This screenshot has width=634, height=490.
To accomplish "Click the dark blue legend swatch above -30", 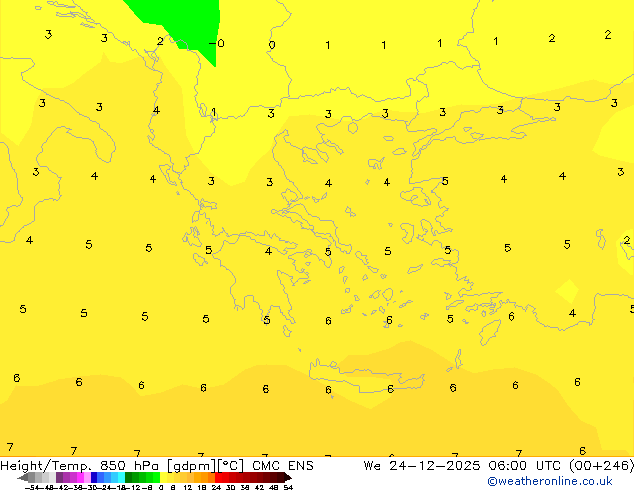I will (94, 477).
